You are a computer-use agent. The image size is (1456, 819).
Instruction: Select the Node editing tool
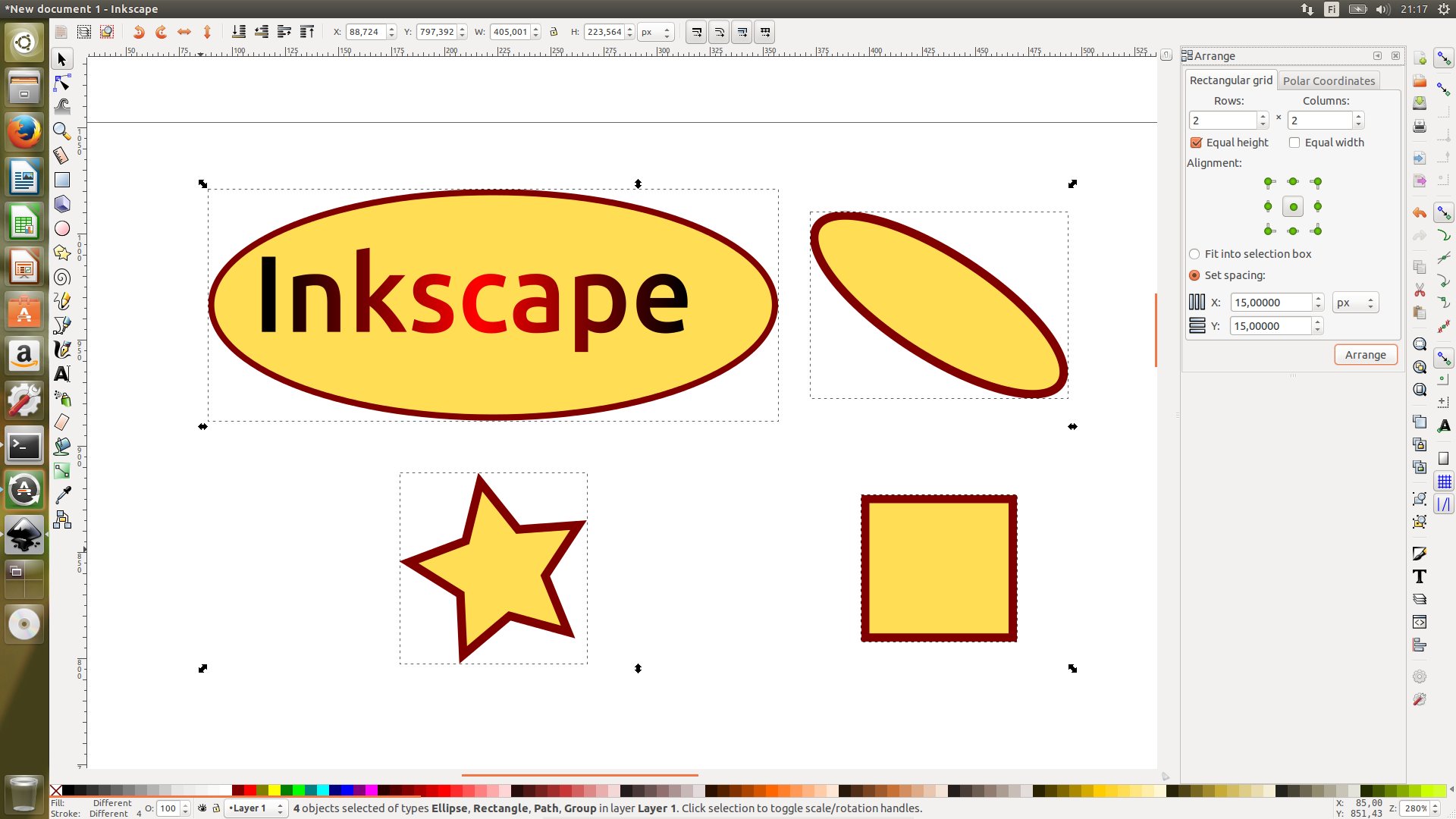pos(62,83)
